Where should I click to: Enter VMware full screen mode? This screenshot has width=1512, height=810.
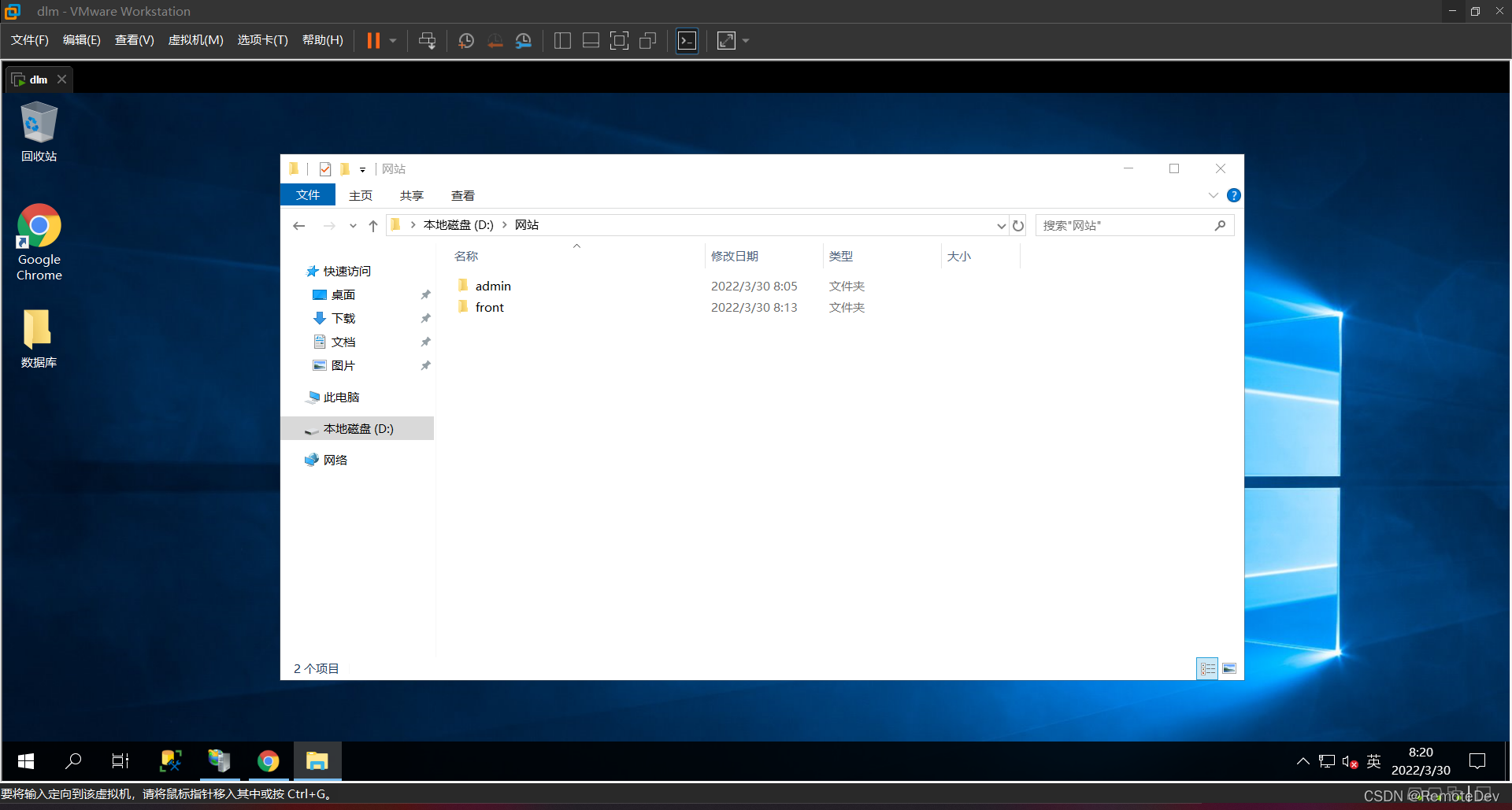coord(619,41)
